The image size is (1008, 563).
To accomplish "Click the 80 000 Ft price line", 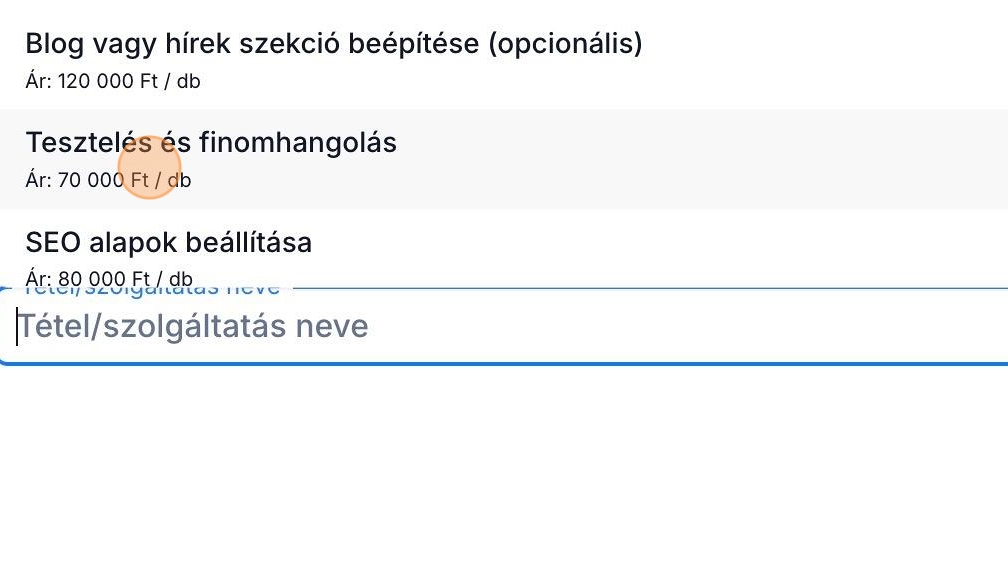I will point(108,278).
